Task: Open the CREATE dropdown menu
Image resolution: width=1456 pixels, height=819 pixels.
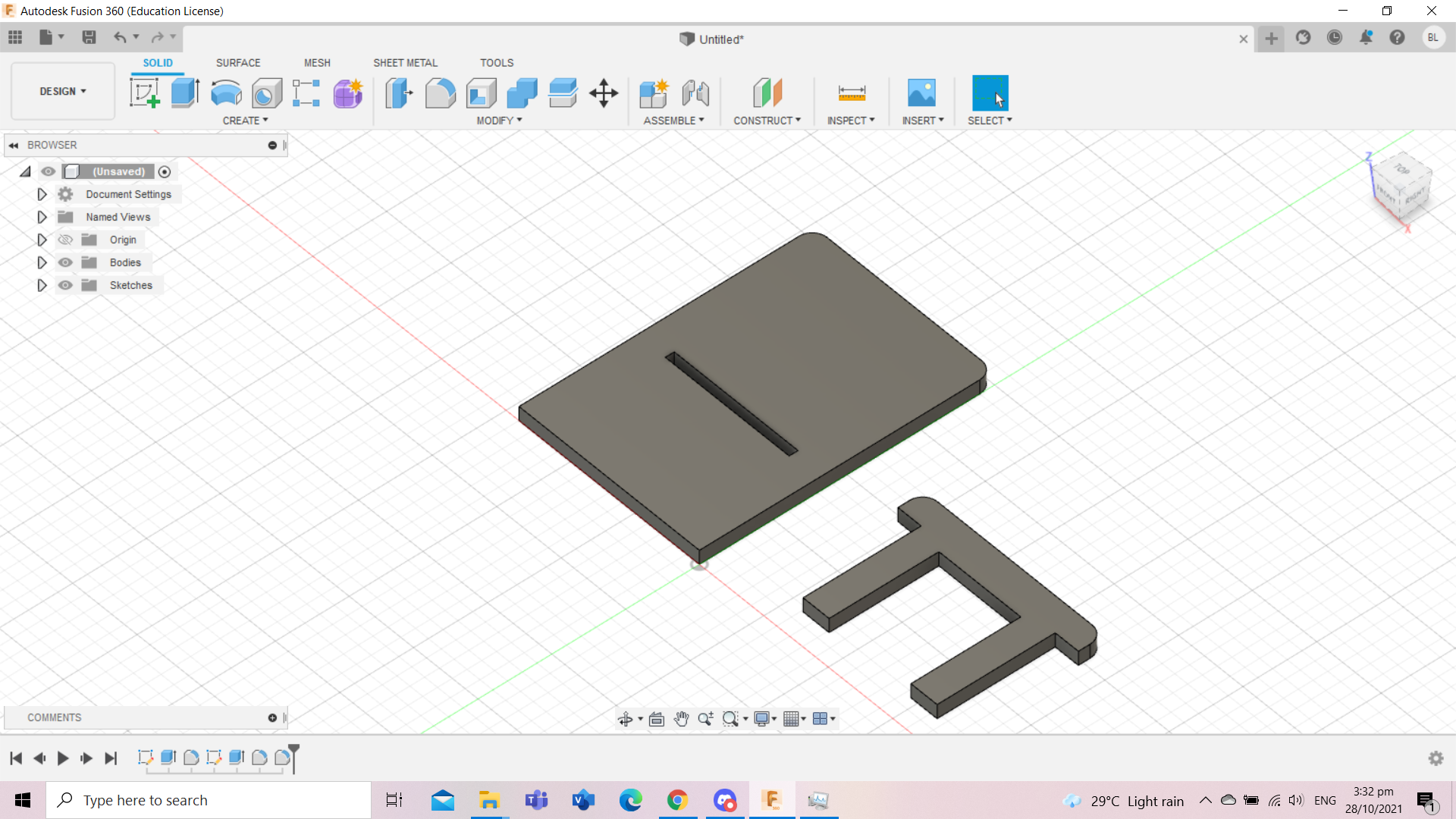Action: [245, 121]
